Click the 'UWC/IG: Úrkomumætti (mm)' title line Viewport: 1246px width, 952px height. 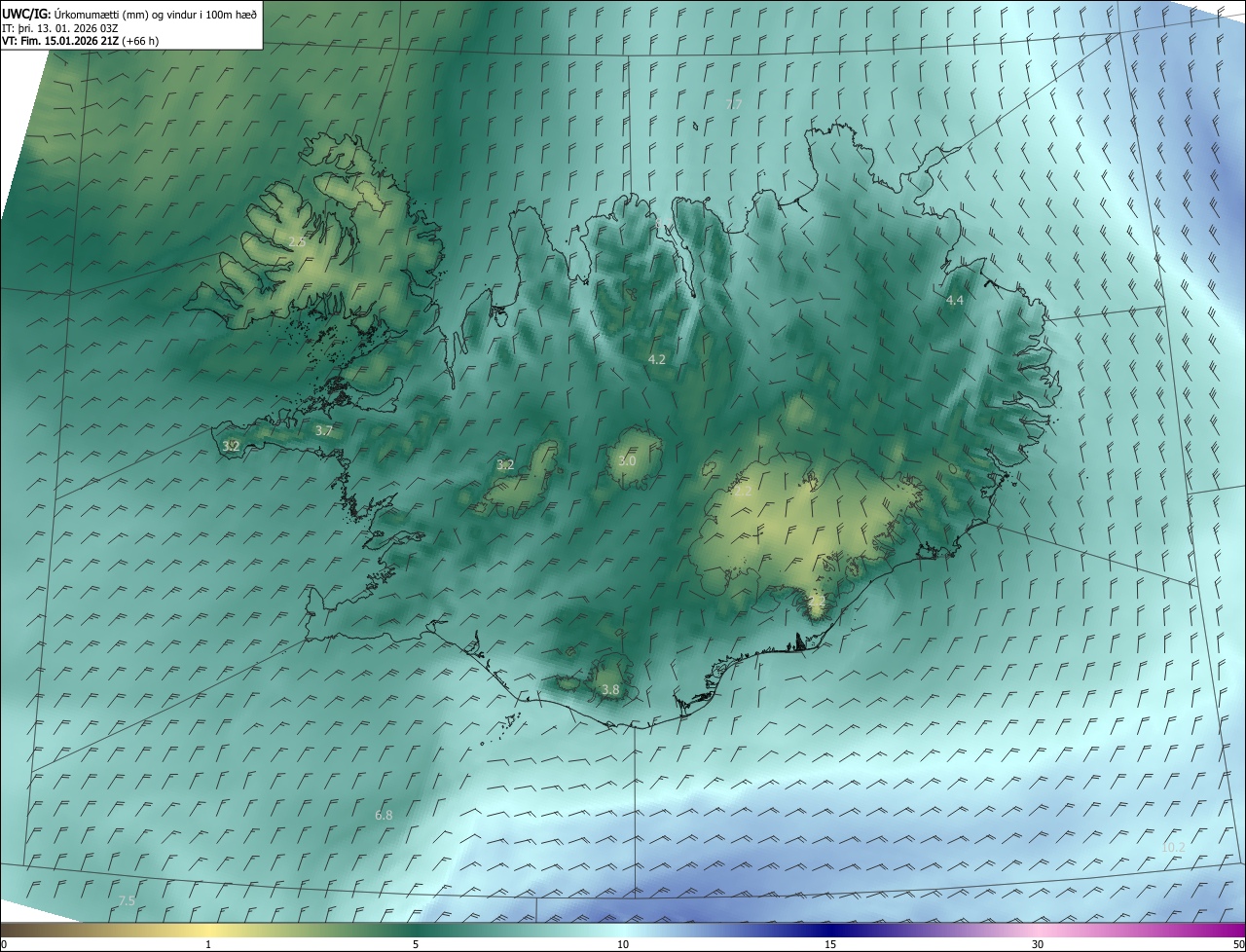click(130, 14)
